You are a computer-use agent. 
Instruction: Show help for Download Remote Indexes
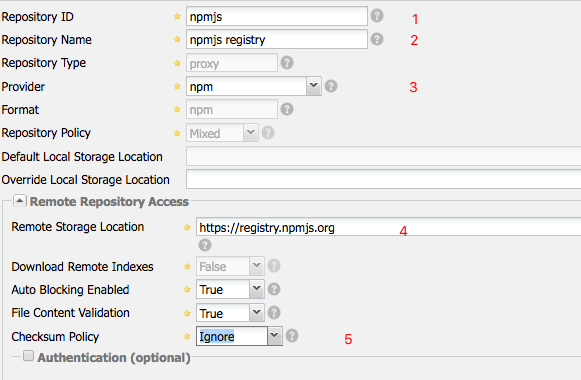pyautogui.click(x=274, y=266)
